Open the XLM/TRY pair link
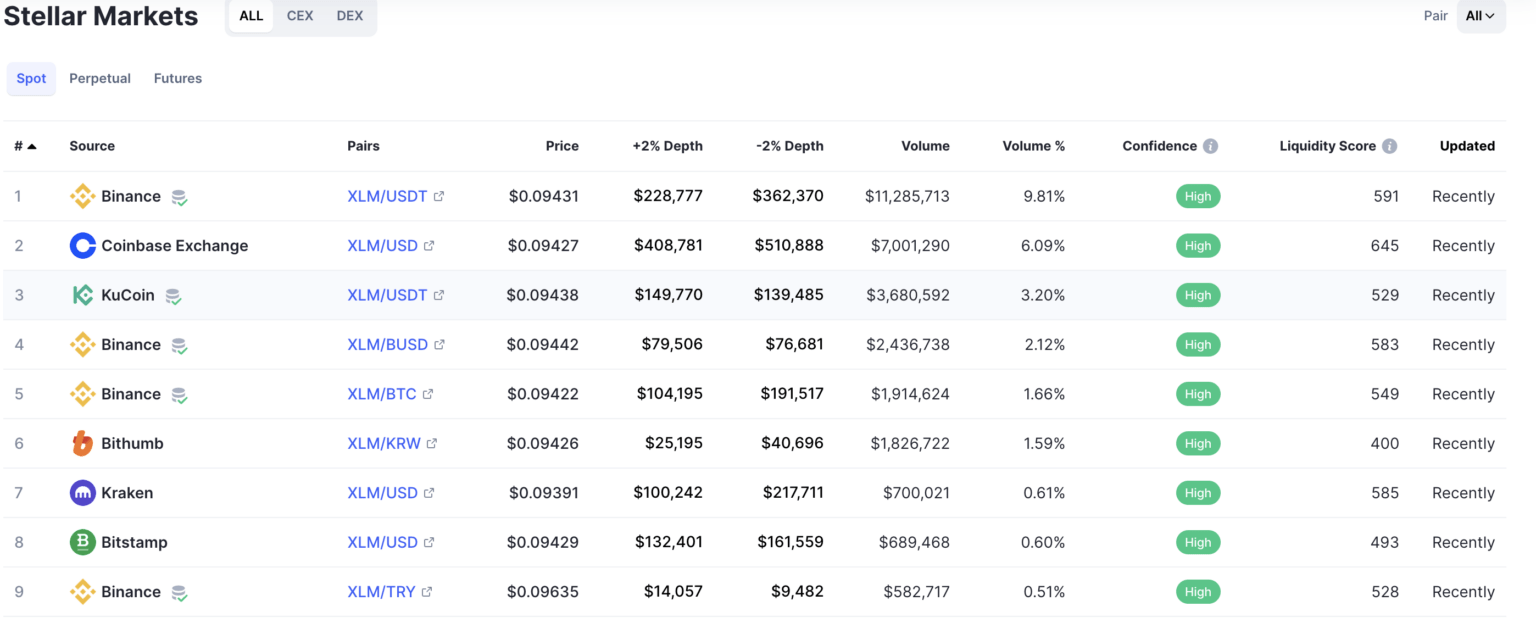Screen dimensions: 1536x623 (x=381, y=592)
